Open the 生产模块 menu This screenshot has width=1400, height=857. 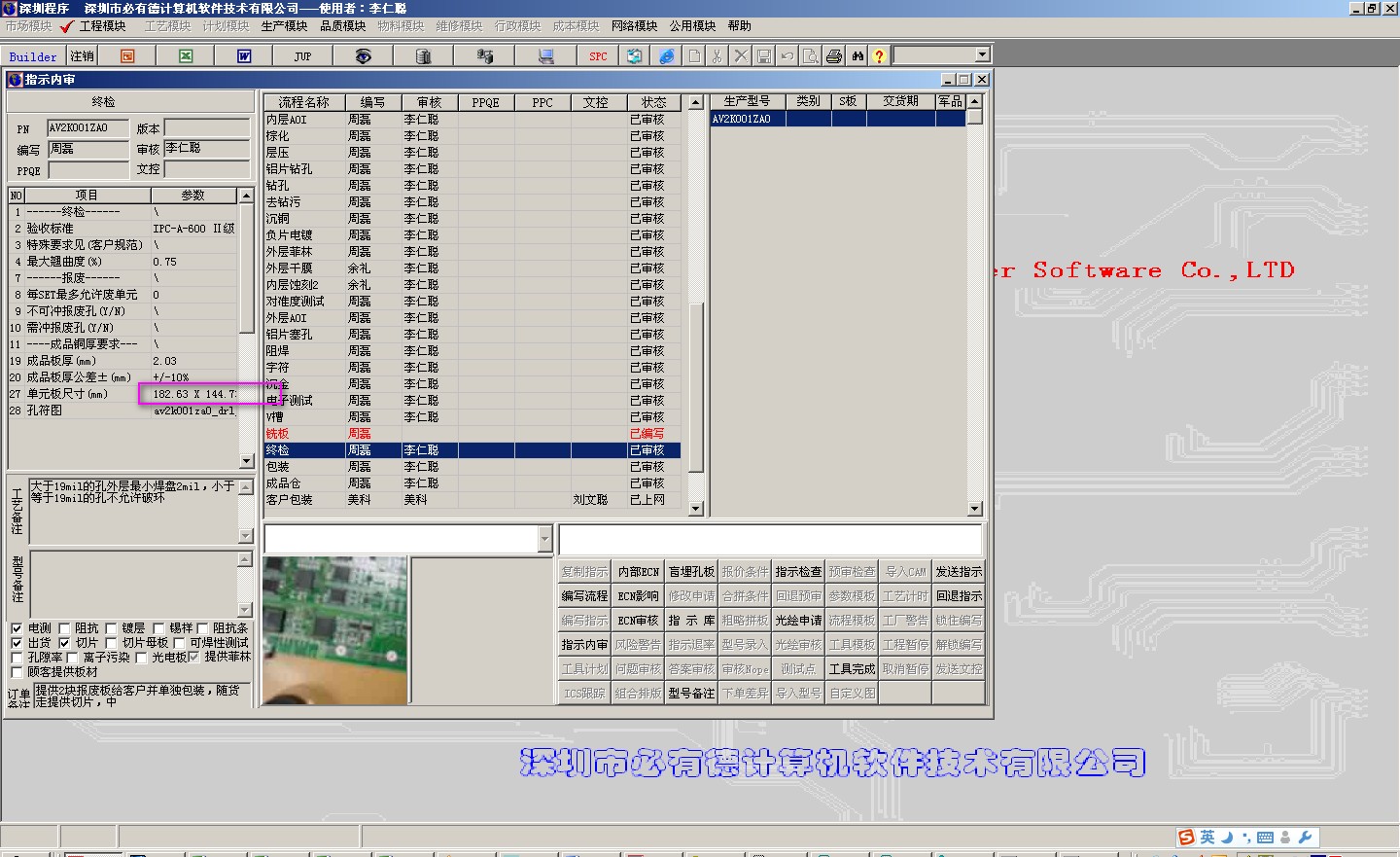point(284,26)
